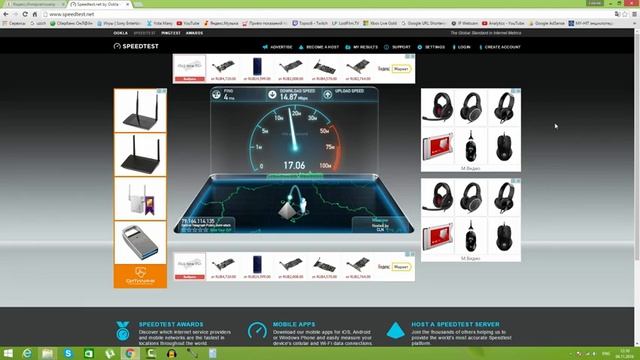Screen dimensions: 640x360
Task: Open Camtasia from the taskbar
Action: click(151, 353)
